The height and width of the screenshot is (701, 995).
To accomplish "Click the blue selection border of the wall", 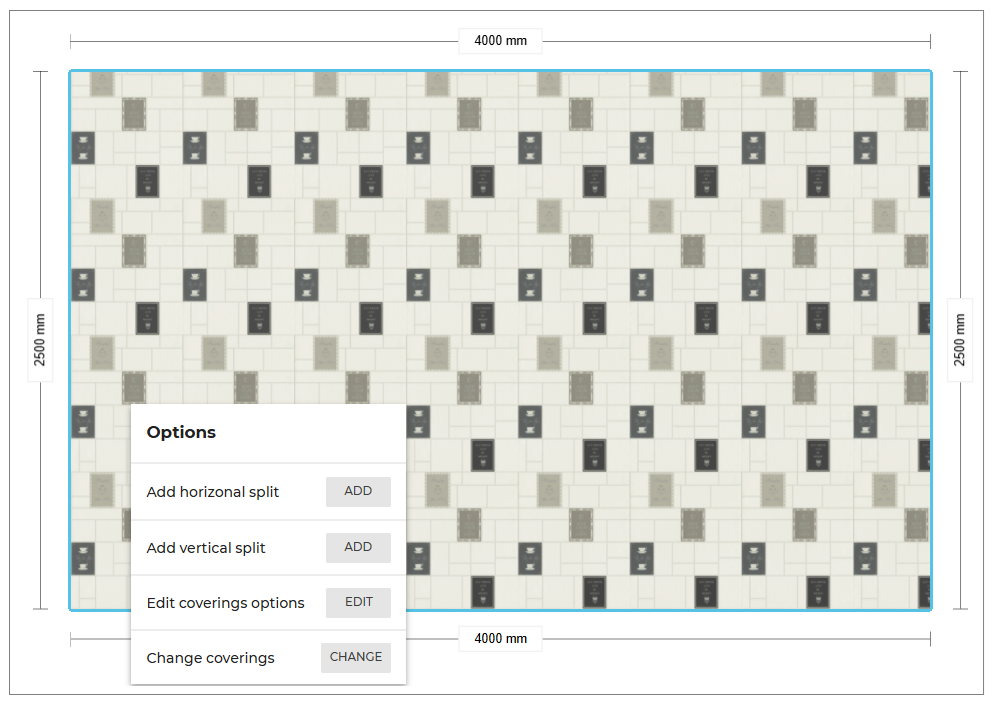I will pyautogui.click(x=500, y=72).
